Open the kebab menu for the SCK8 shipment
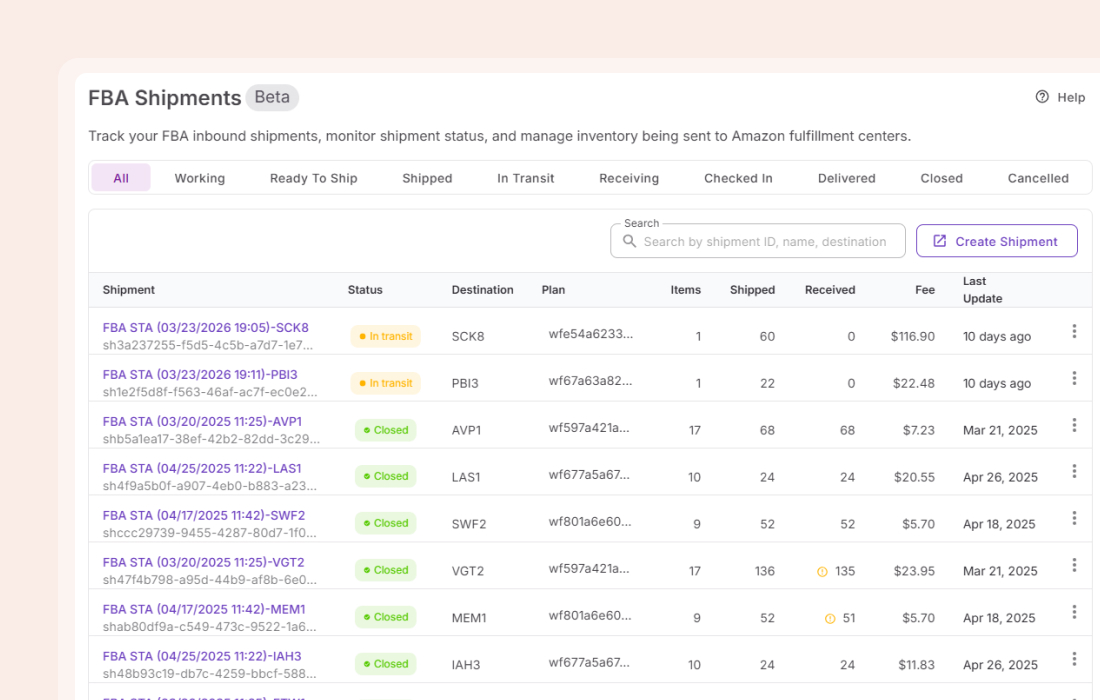The image size is (1100, 700). click(1075, 336)
